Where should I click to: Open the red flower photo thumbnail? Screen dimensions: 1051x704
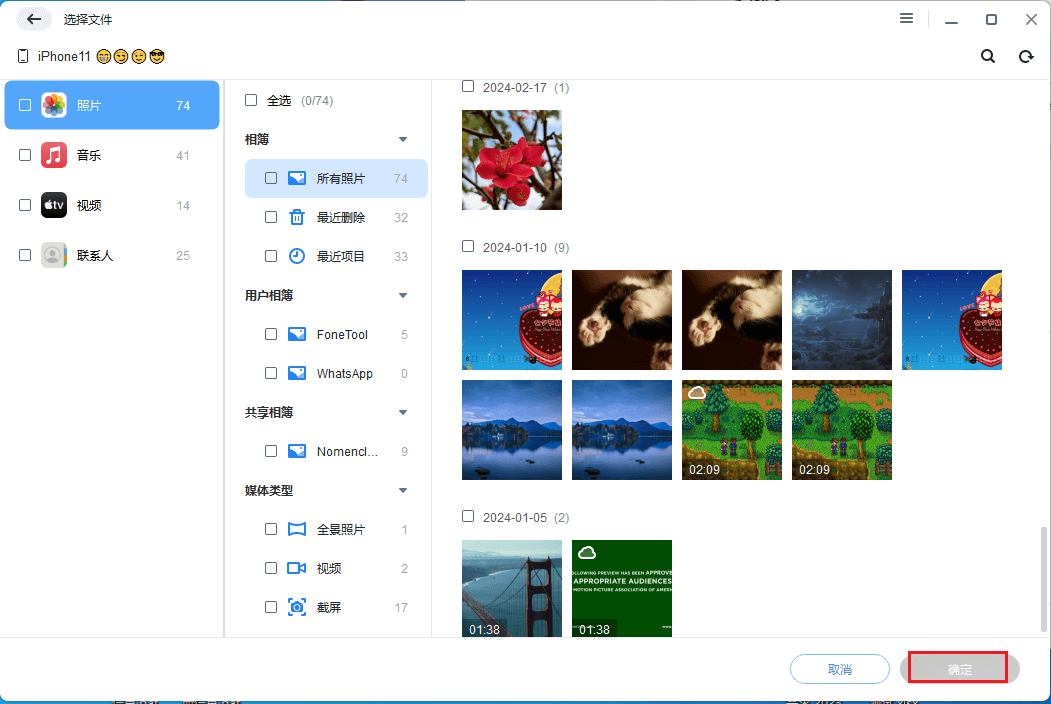[511, 160]
